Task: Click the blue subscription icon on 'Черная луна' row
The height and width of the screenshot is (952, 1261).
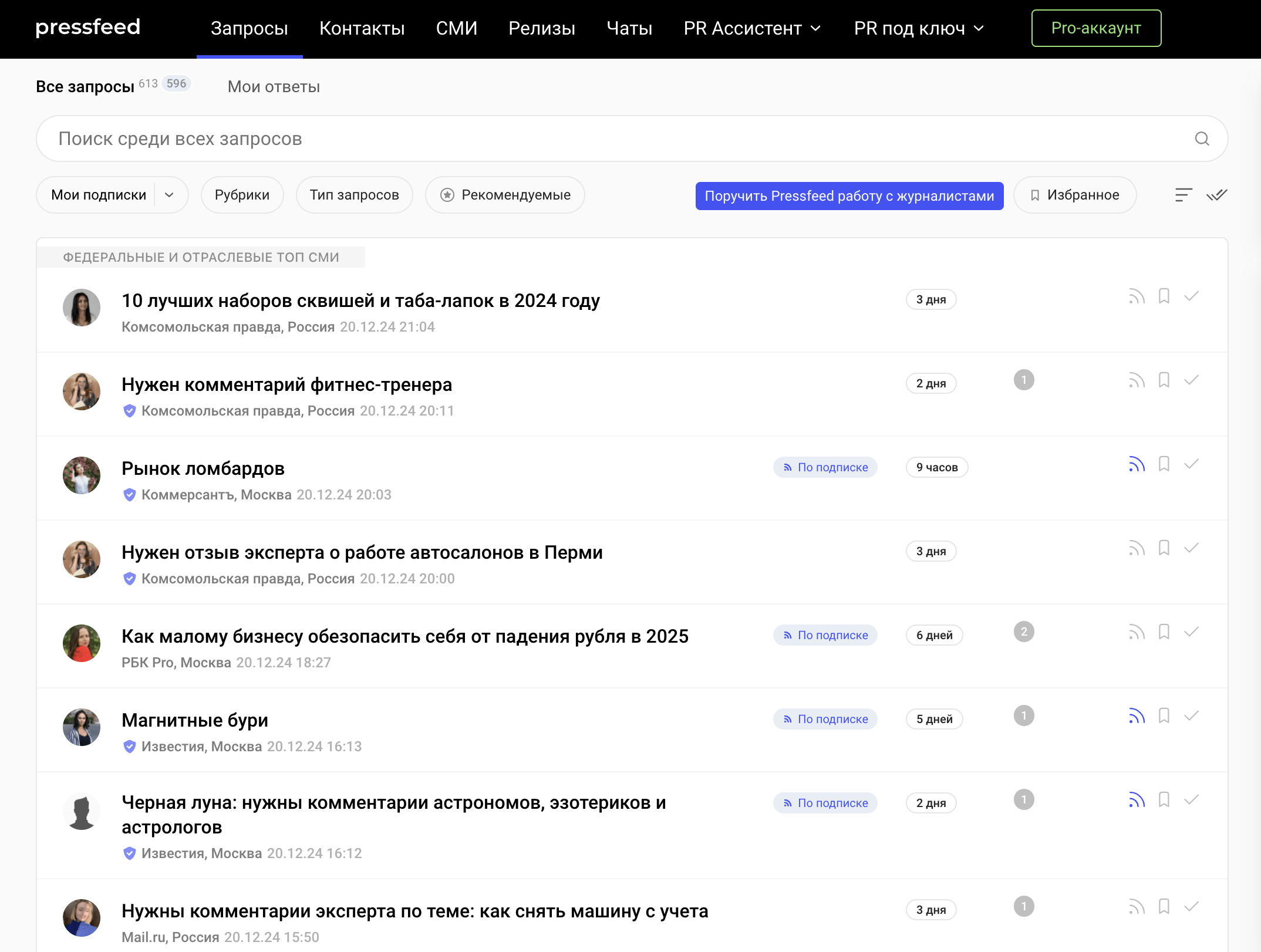Action: [1137, 800]
